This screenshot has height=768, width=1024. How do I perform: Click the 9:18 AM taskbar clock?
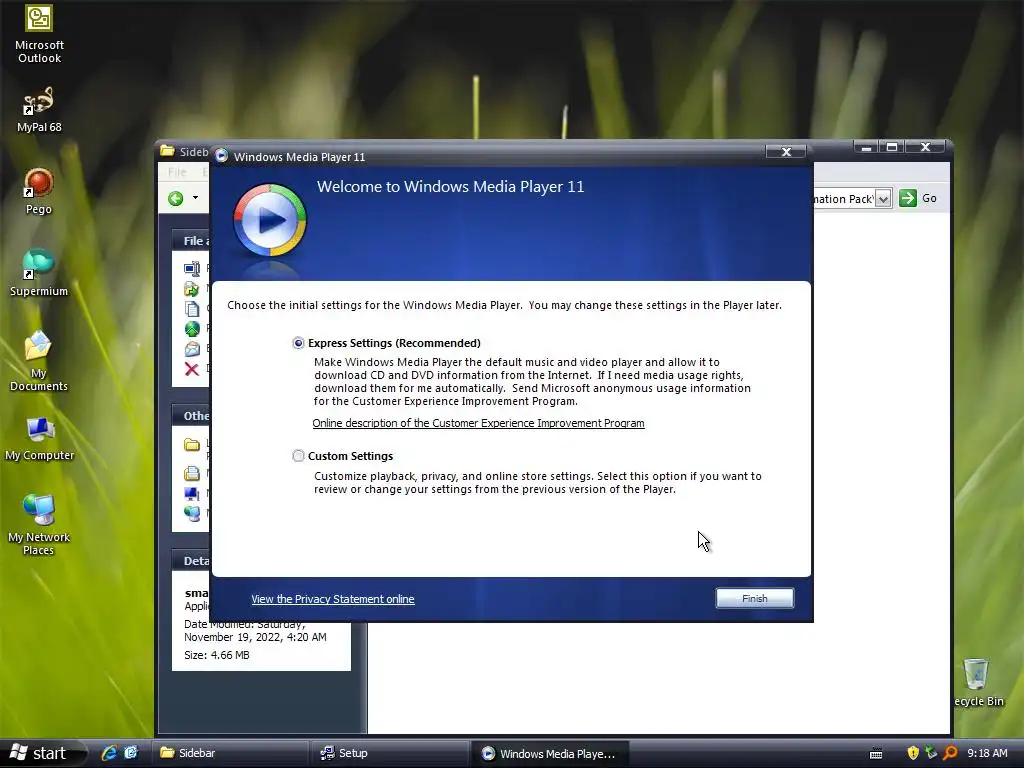987,753
